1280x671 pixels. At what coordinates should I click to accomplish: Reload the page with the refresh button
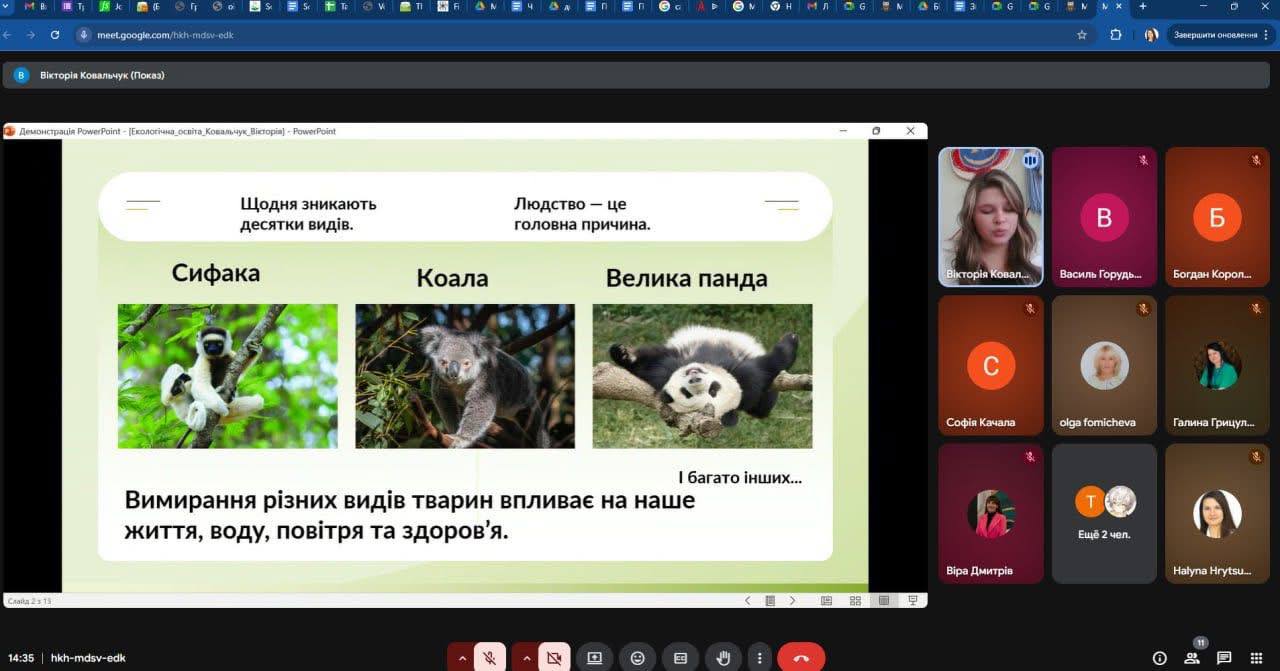tap(54, 35)
